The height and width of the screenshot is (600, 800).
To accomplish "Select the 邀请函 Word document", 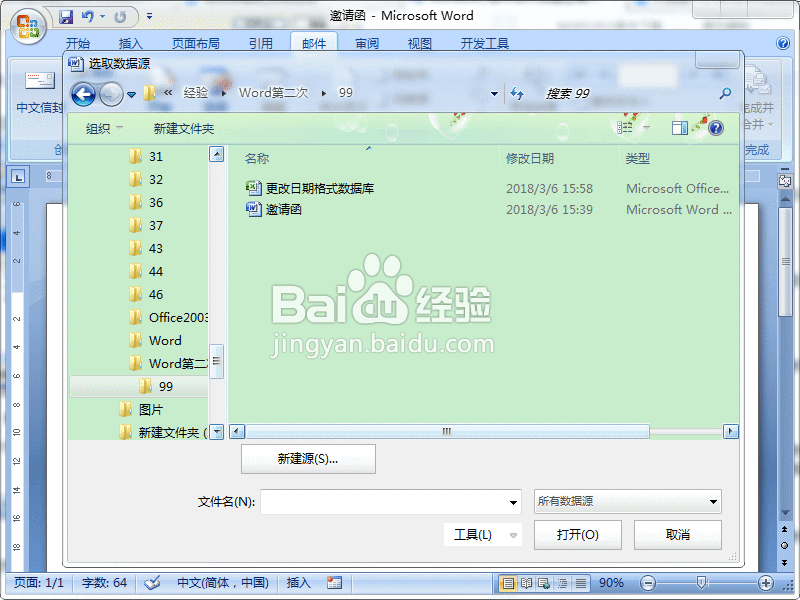I will click(x=274, y=209).
